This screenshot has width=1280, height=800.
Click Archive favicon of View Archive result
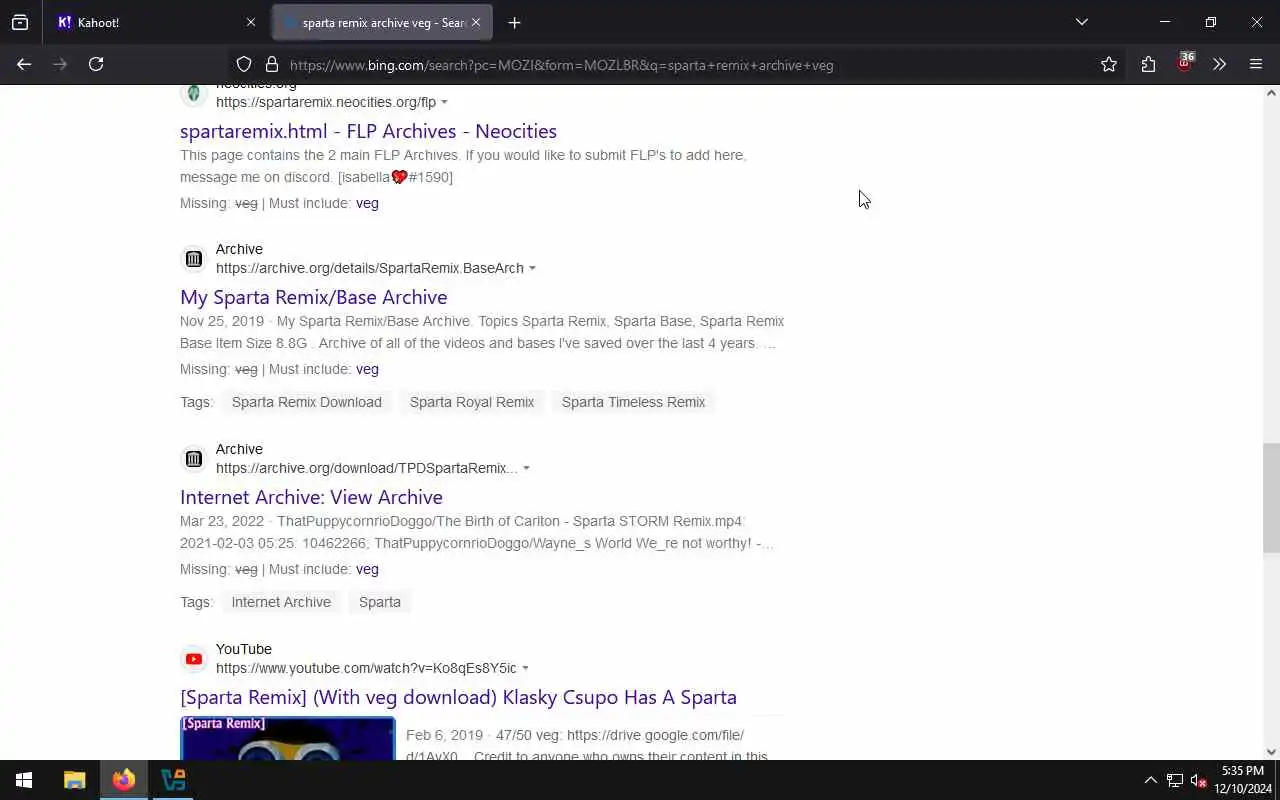click(193, 459)
